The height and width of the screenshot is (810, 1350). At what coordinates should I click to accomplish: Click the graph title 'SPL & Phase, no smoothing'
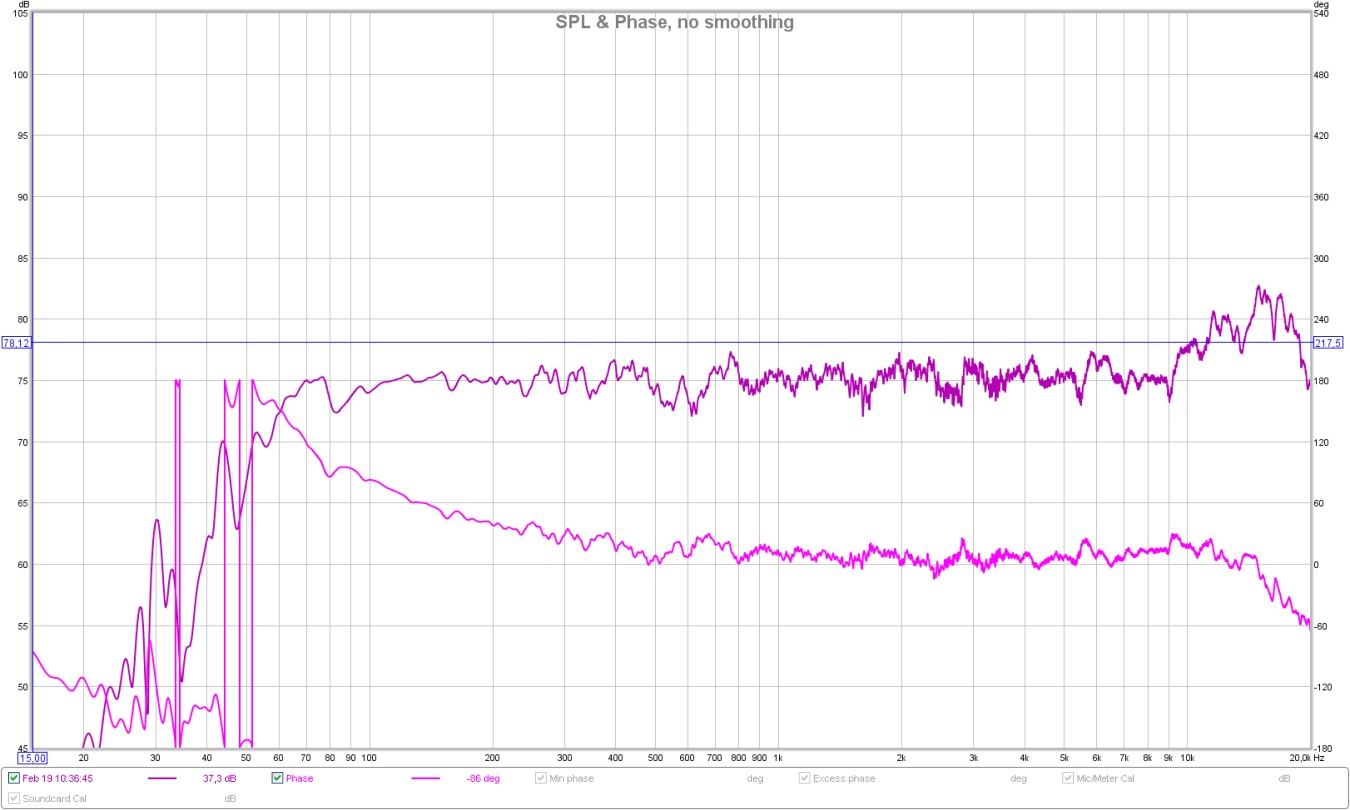click(675, 21)
